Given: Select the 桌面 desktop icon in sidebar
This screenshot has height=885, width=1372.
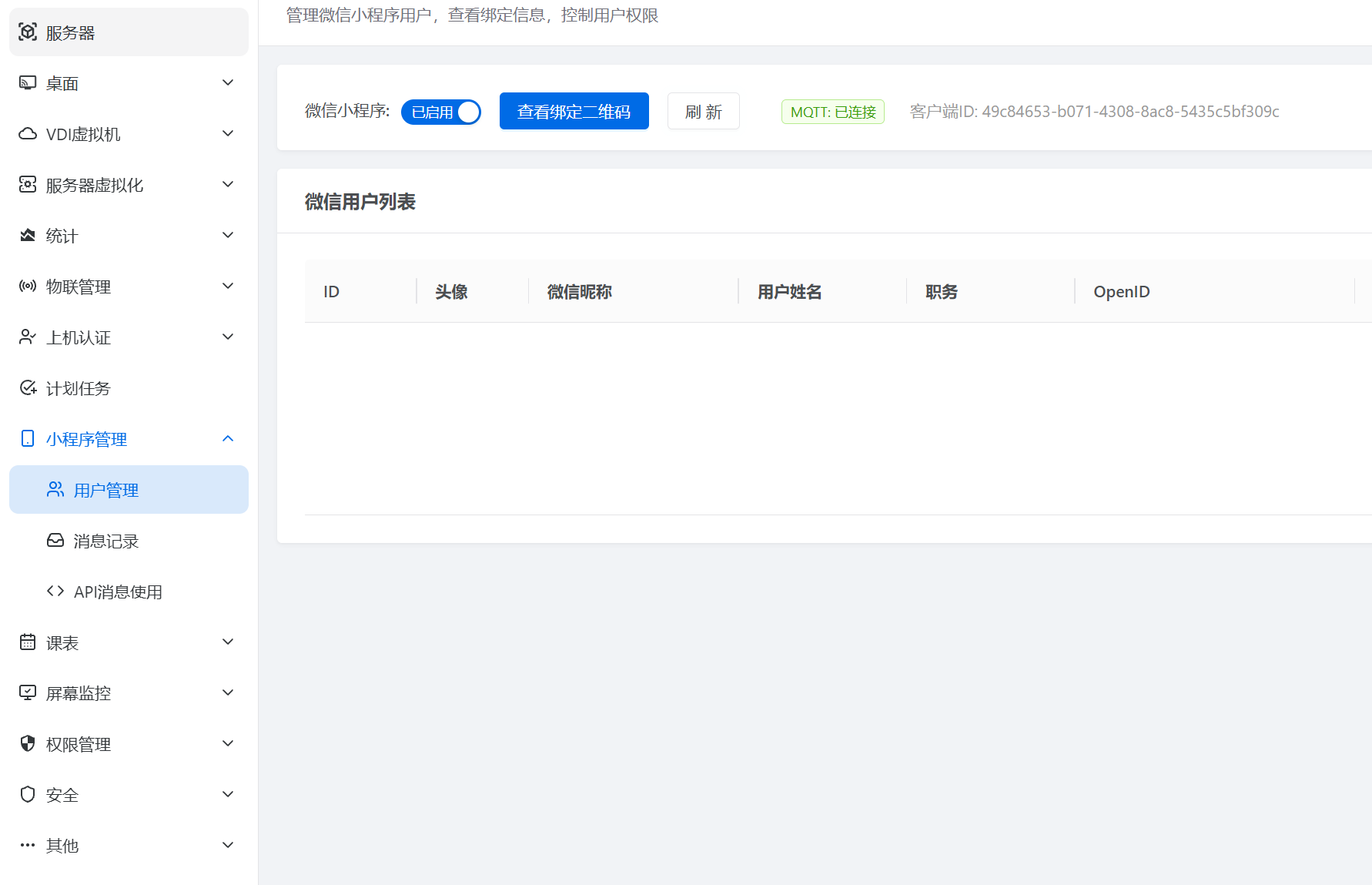Looking at the screenshot, I should pos(28,82).
